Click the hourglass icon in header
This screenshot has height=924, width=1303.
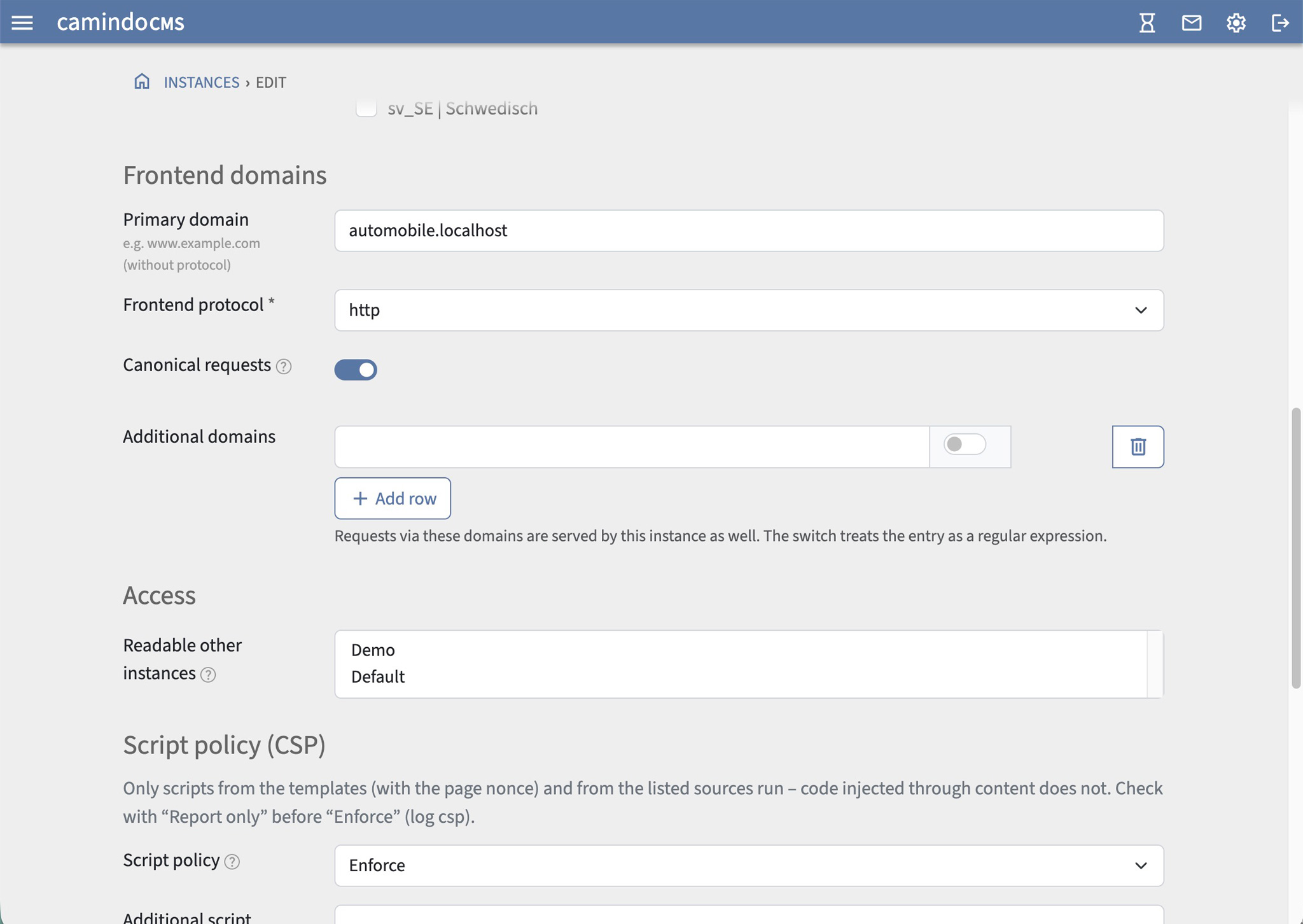click(x=1147, y=23)
